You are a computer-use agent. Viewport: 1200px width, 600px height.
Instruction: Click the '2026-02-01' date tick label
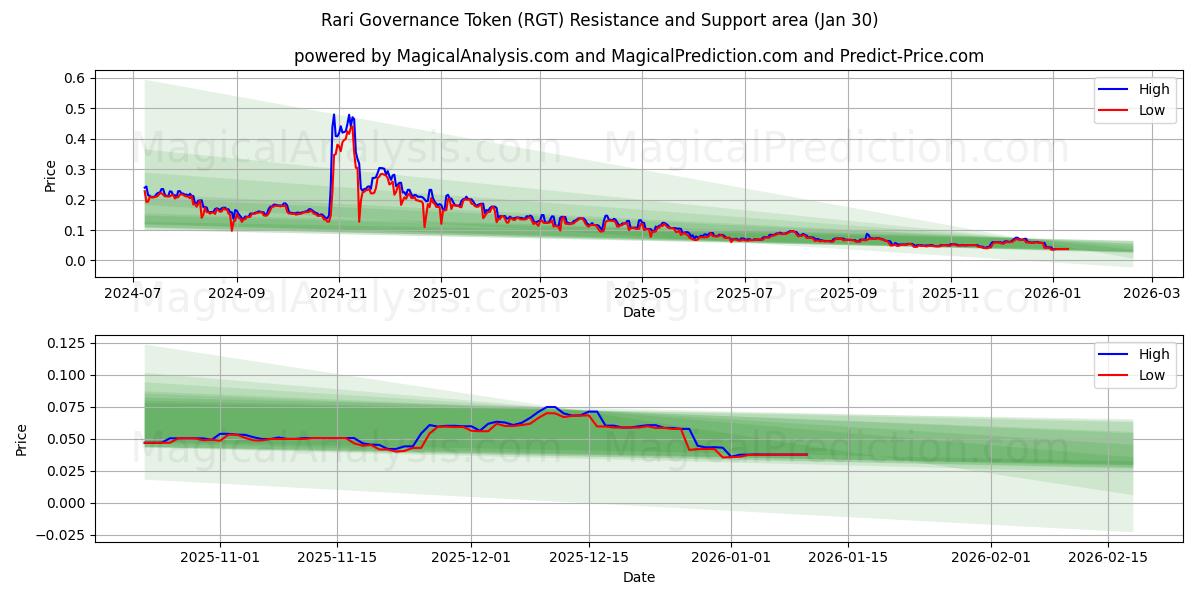pyautogui.click(x=992, y=558)
